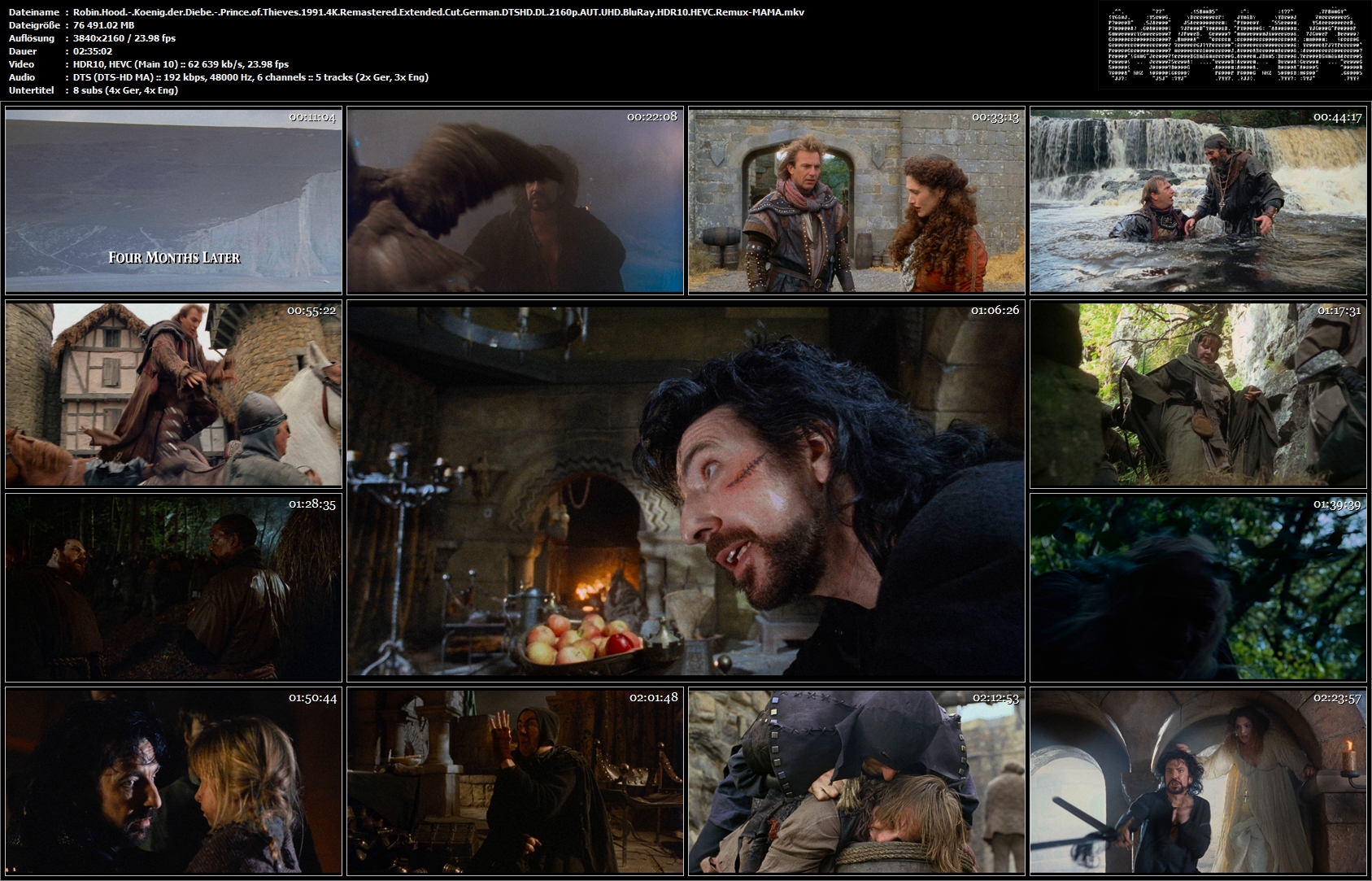Click the DTS-HD MA audio info line
This screenshot has width=1372, height=881.
coord(250,77)
